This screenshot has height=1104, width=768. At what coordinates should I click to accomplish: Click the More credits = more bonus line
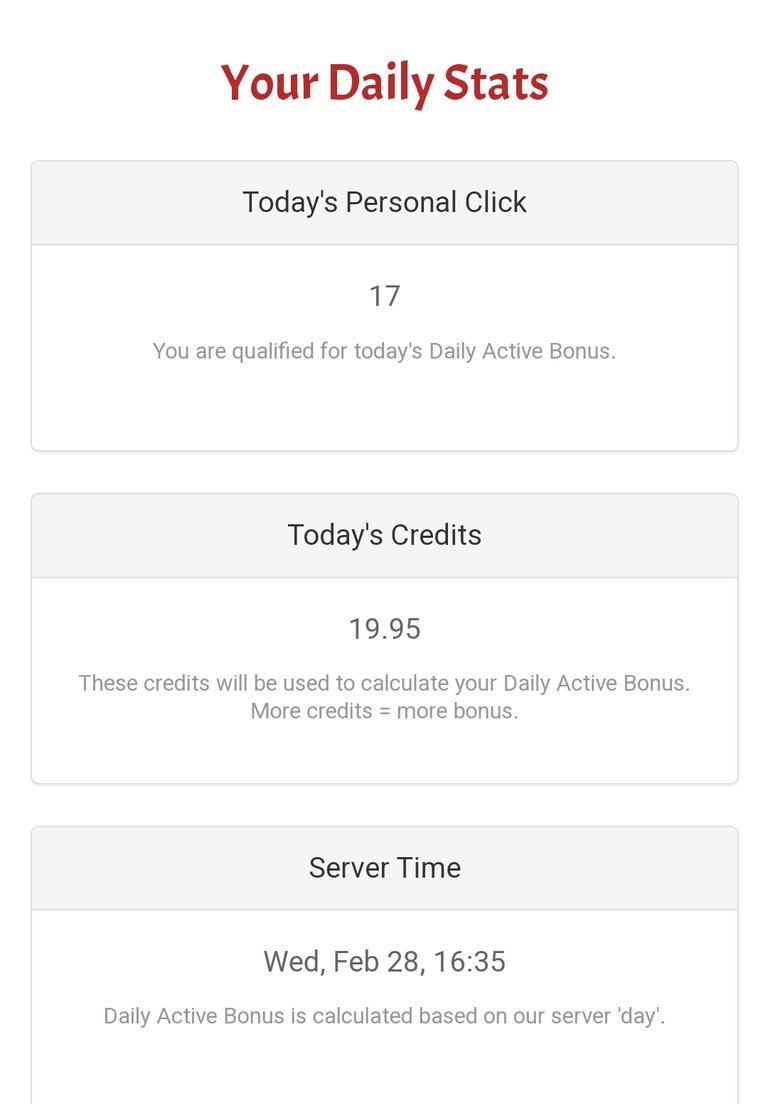(384, 711)
